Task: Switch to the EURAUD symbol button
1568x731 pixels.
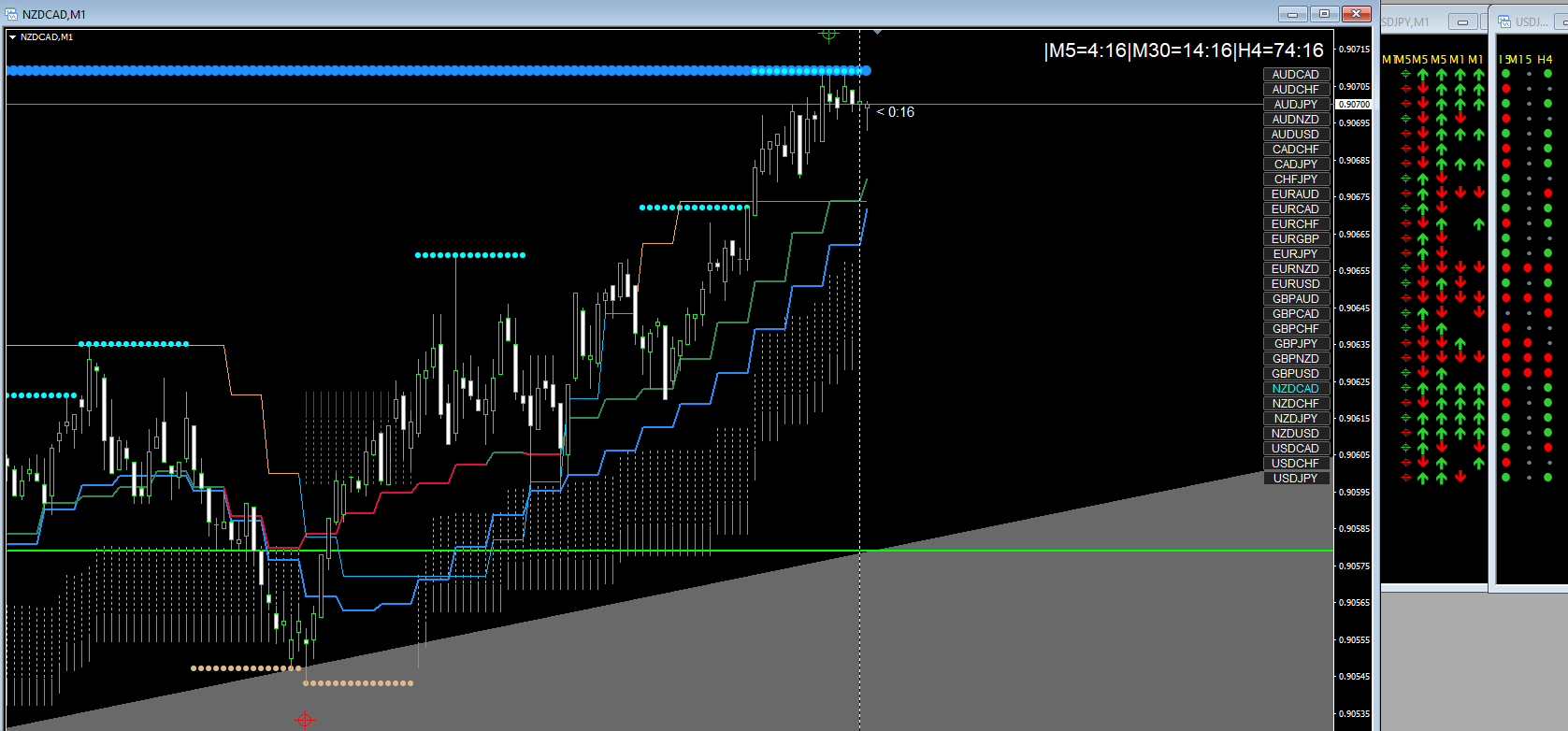Action: [x=1296, y=194]
